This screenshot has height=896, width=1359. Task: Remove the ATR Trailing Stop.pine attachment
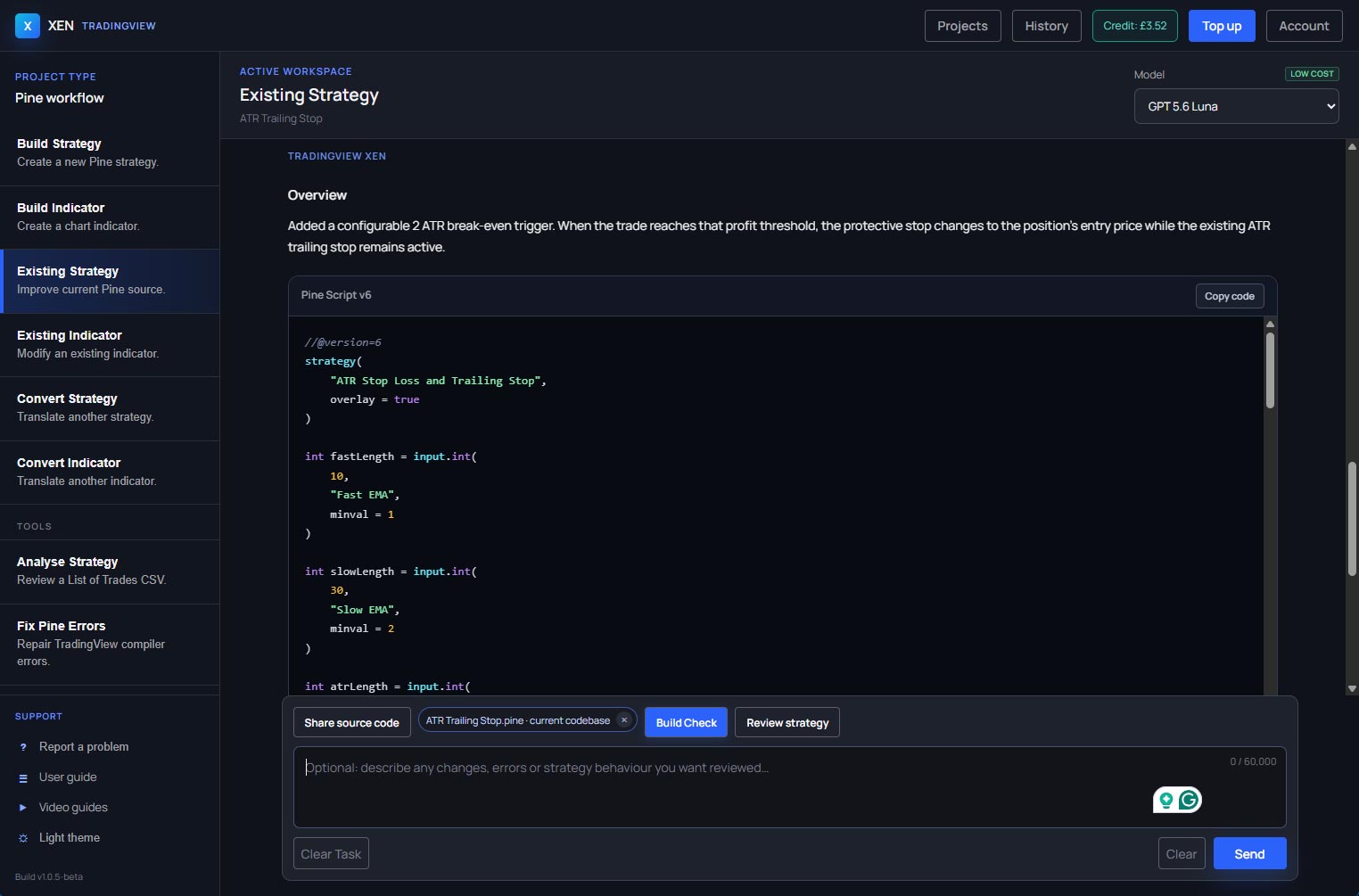coord(624,720)
